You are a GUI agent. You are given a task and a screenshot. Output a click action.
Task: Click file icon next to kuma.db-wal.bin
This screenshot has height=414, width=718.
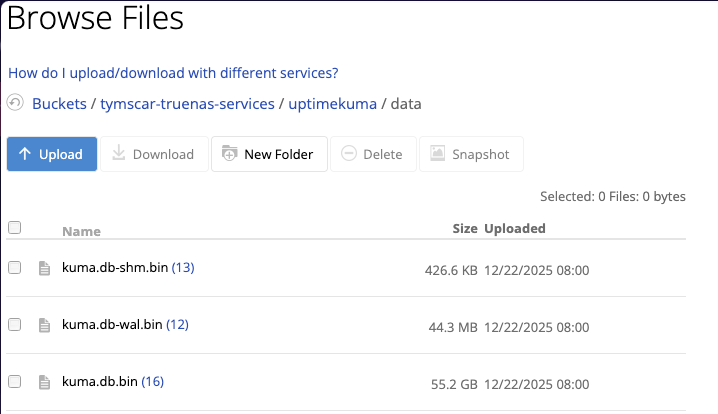coord(44,325)
